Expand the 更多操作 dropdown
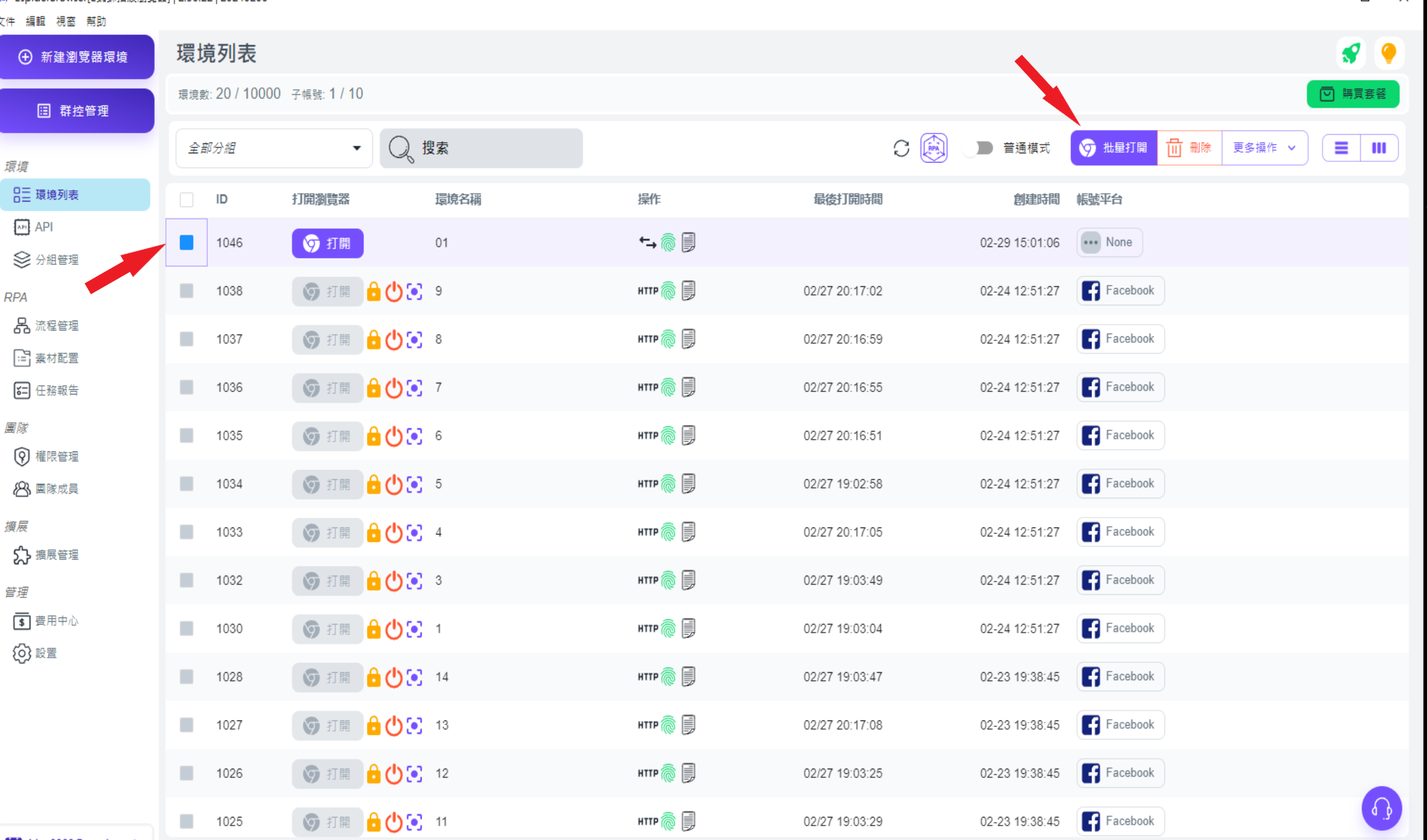1427x840 pixels. pyautogui.click(x=1264, y=147)
